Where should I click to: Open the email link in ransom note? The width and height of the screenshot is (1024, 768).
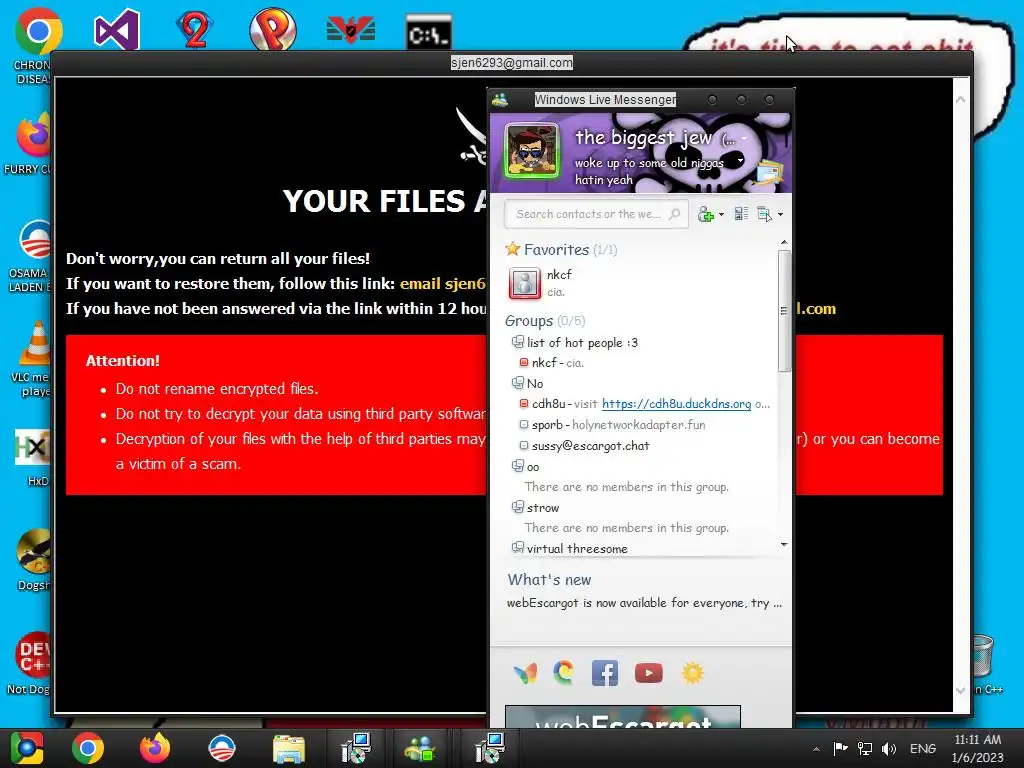point(443,283)
